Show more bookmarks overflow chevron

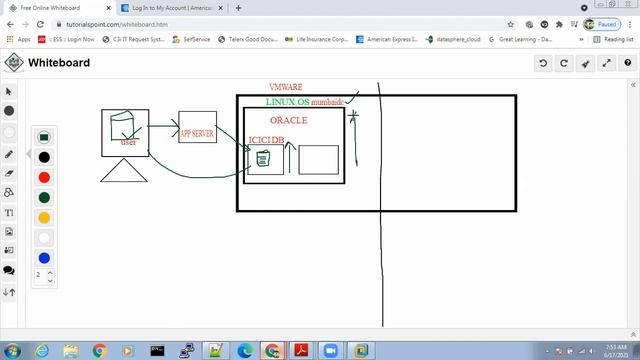581,39
